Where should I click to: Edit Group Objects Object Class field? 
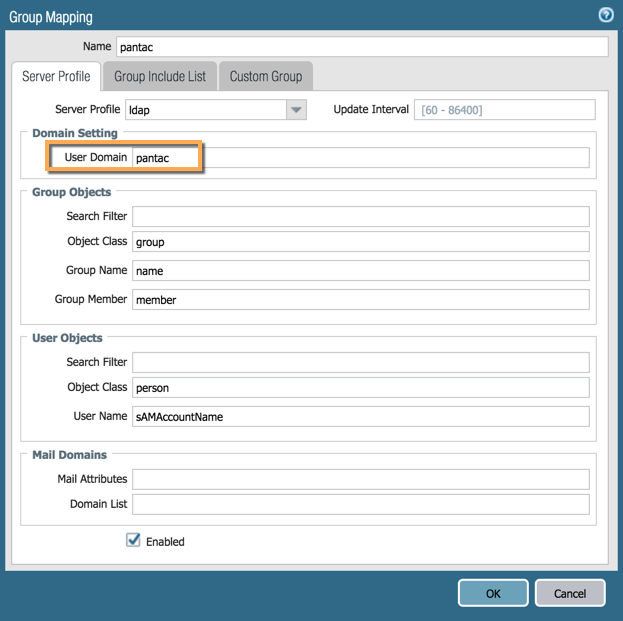click(361, 242)
